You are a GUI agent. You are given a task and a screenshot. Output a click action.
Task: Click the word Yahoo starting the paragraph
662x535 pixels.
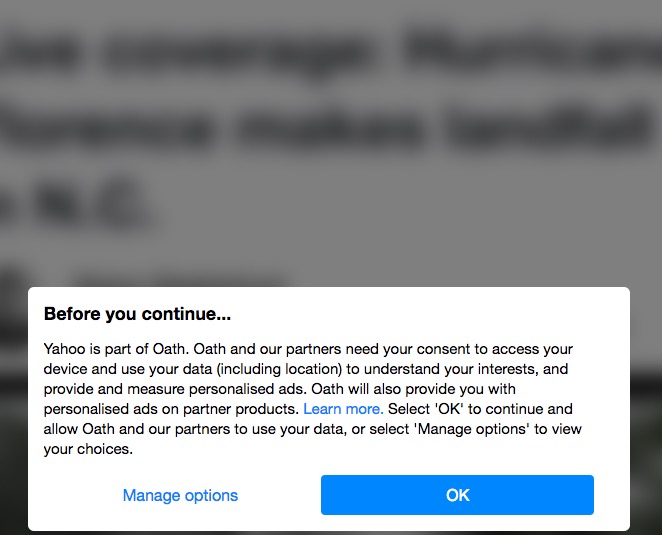pyautogui.click(x=64, y=349)
